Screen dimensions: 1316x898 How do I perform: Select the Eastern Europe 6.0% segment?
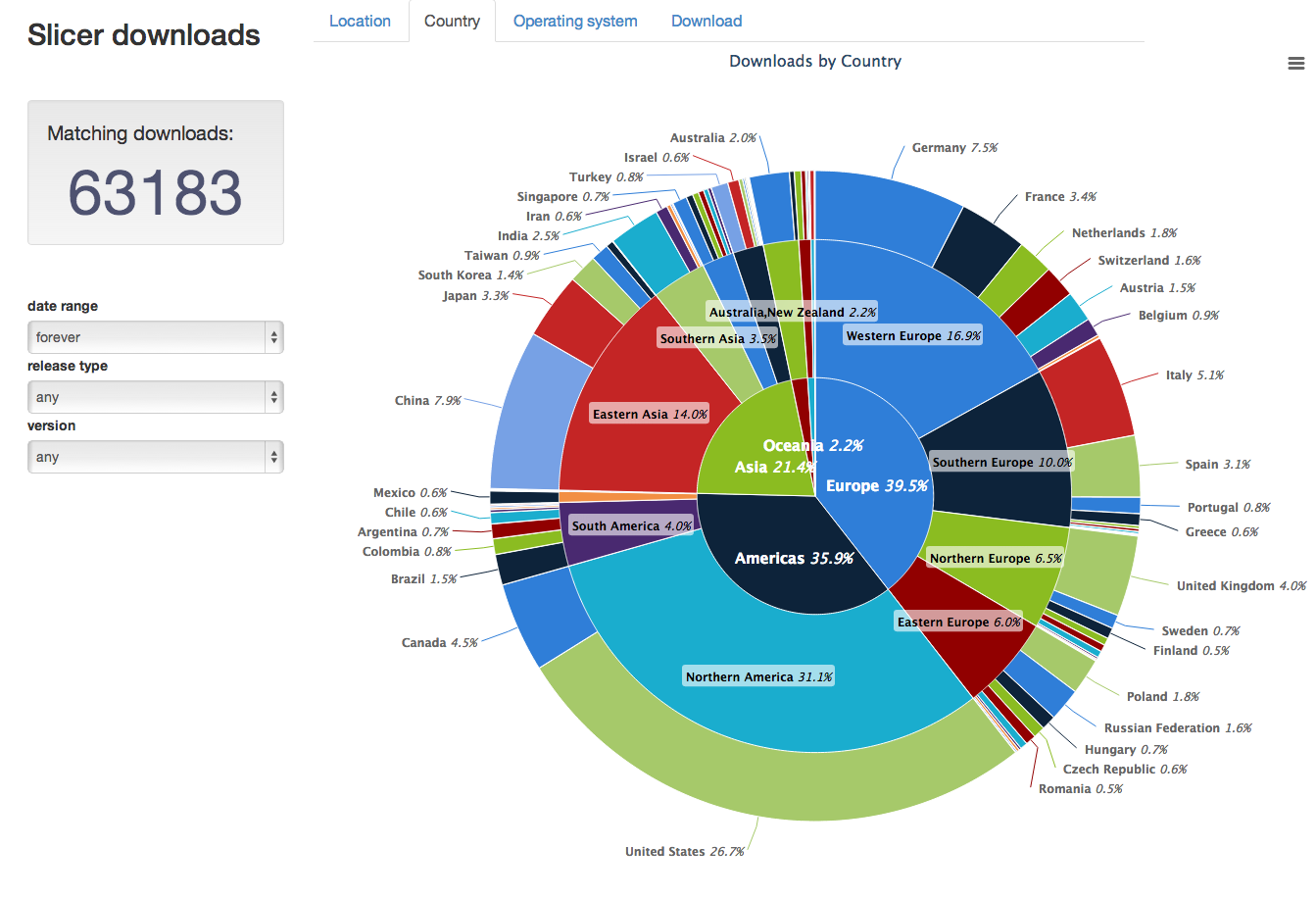point(958,623)
